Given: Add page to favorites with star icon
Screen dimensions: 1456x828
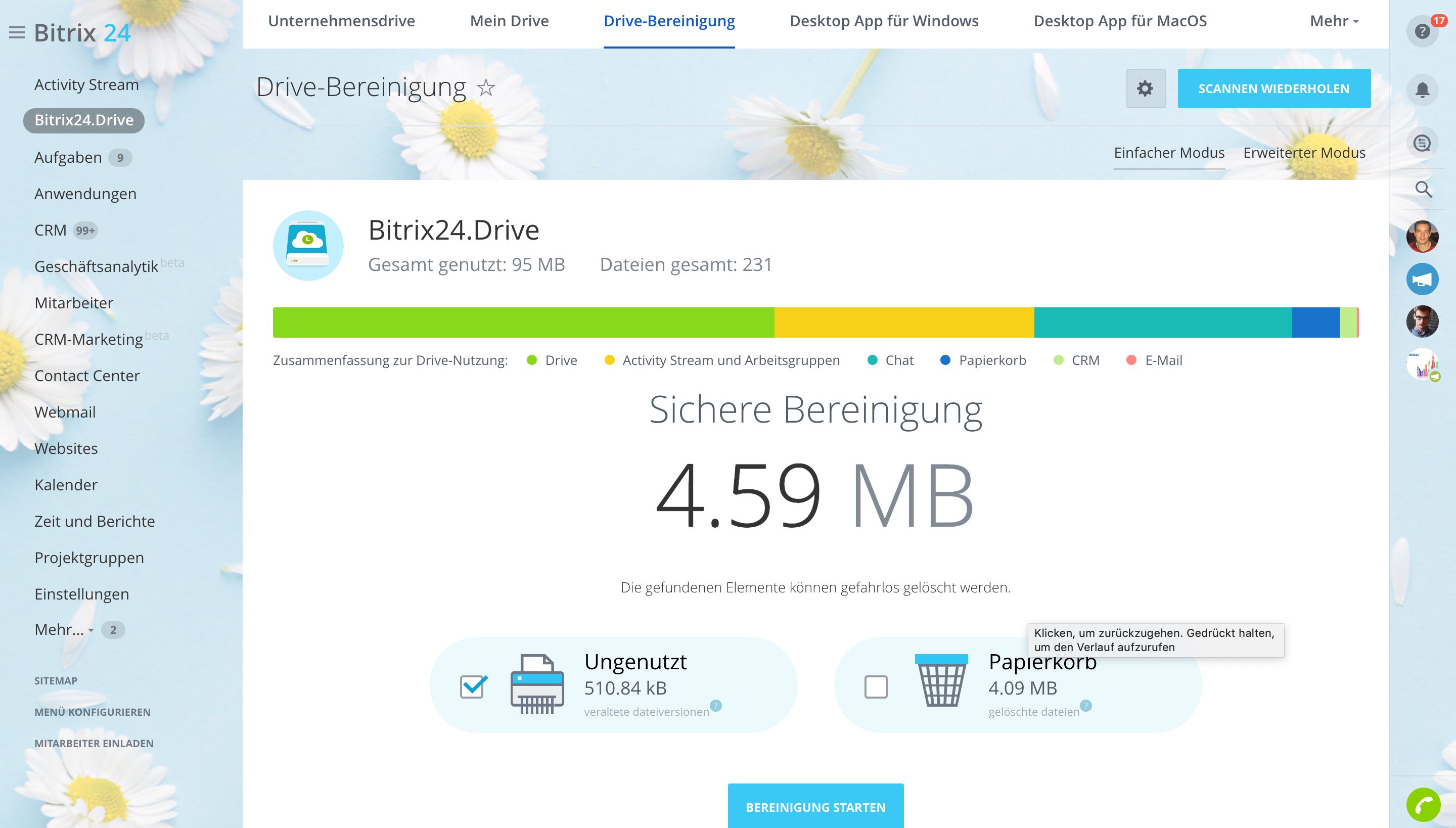Looking at the screenshot, I should (486, 87).
